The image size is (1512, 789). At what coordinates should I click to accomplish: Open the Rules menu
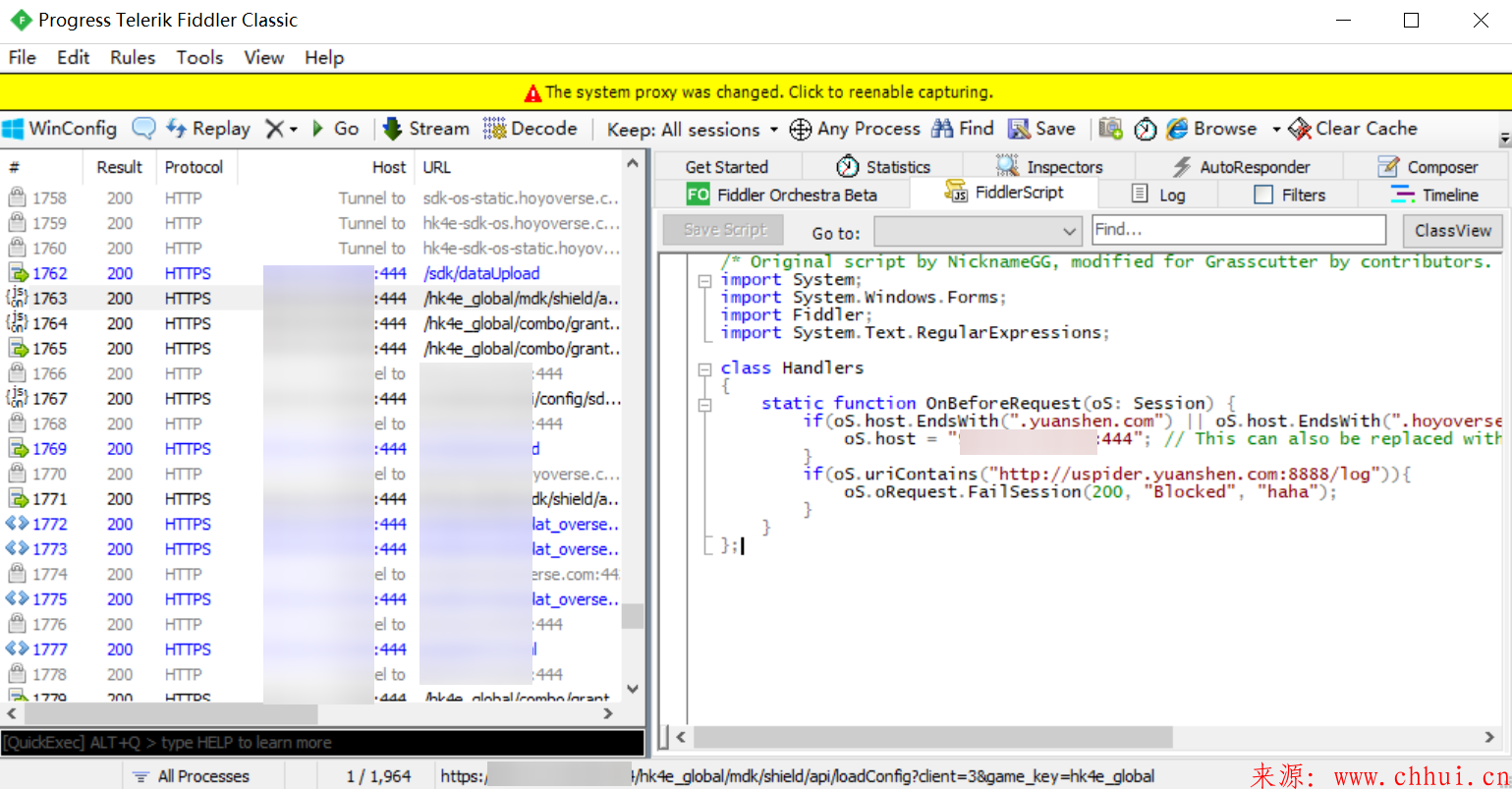tap(133, 57)
